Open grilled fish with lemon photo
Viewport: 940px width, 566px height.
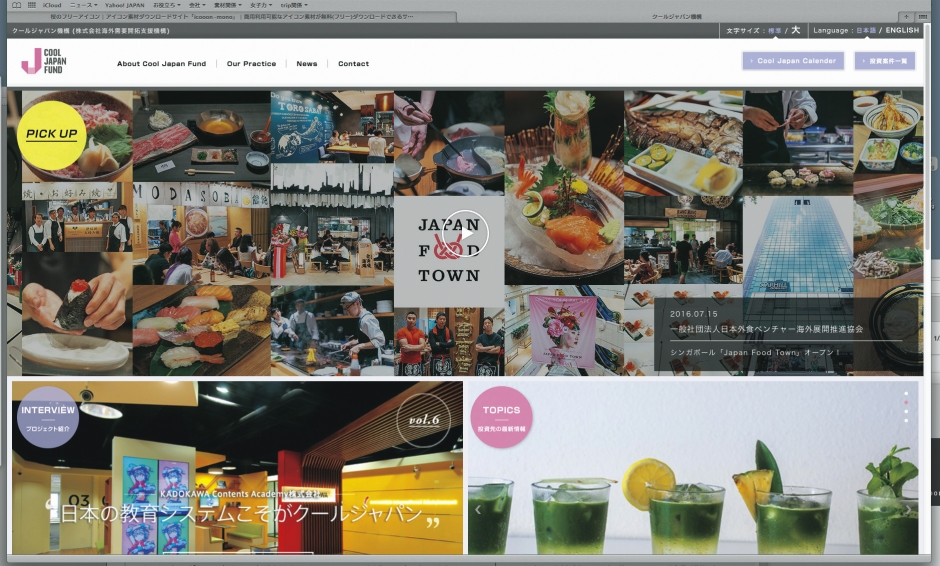683,143
